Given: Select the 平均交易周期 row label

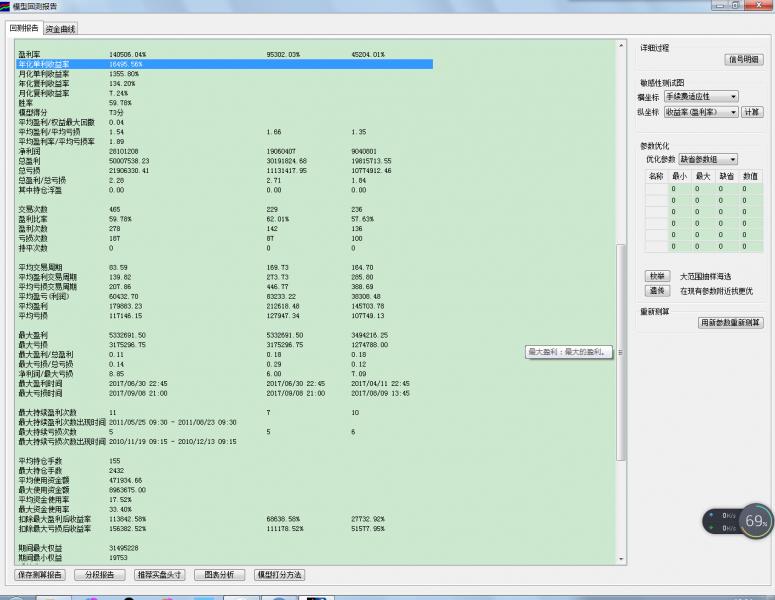Looking at the screenshot, I should click(40, 267).
